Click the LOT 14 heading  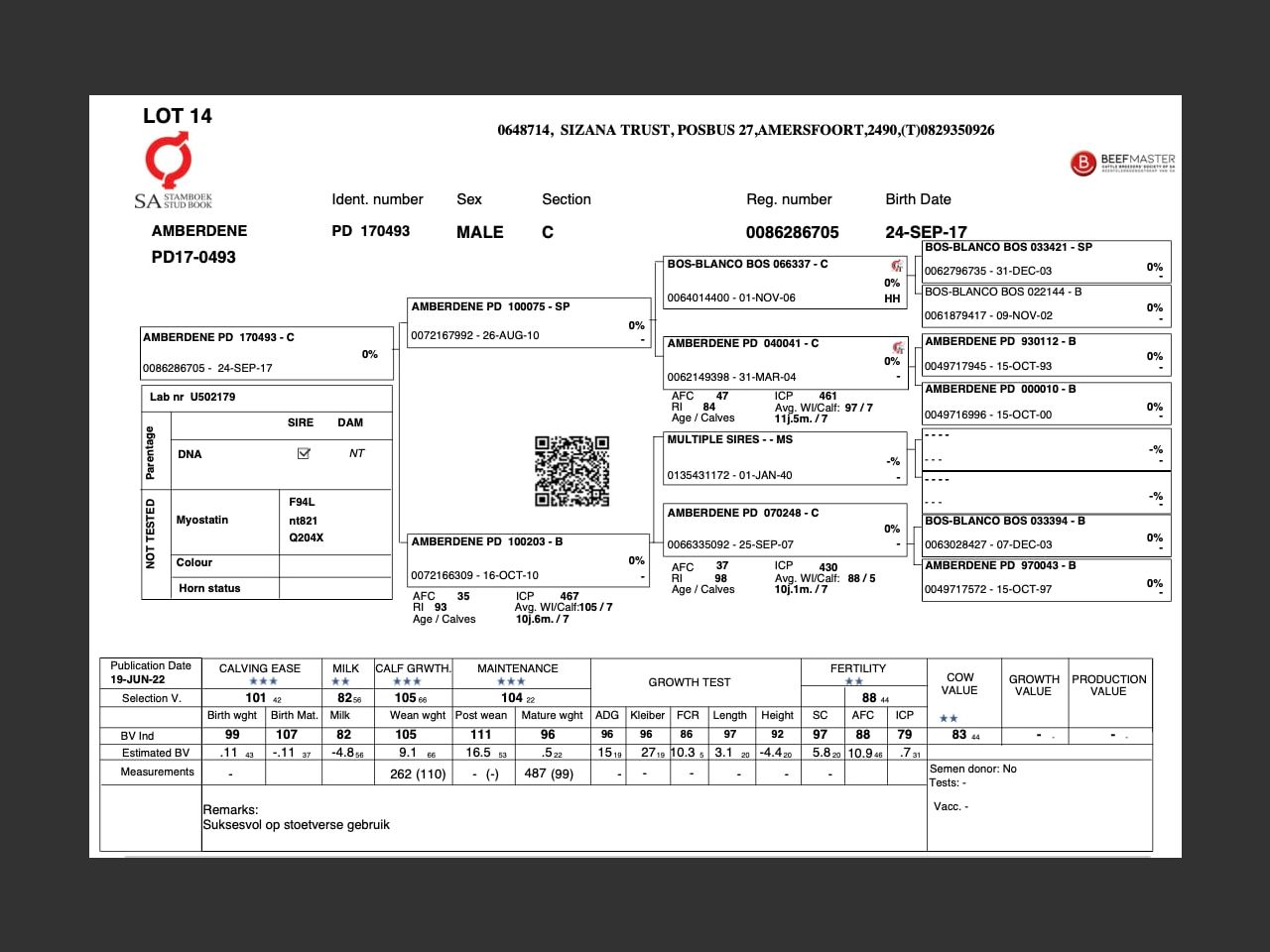[x=178, y=116]
